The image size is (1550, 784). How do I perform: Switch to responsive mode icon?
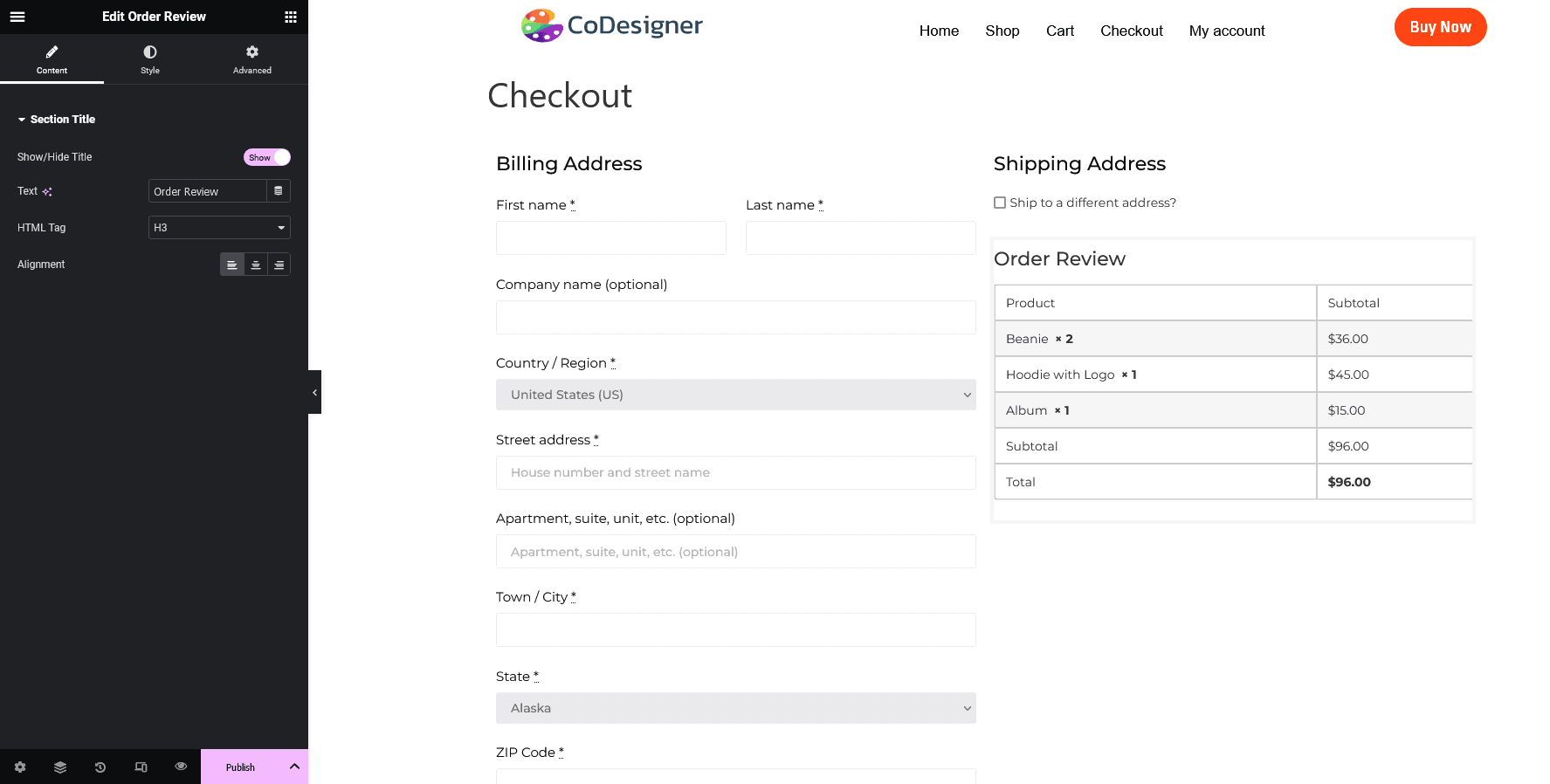tap(141, 767)
